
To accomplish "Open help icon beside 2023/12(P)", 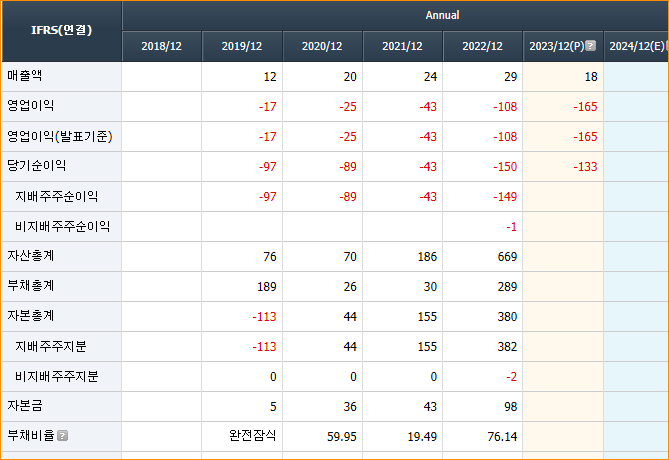I will [590, 46].
